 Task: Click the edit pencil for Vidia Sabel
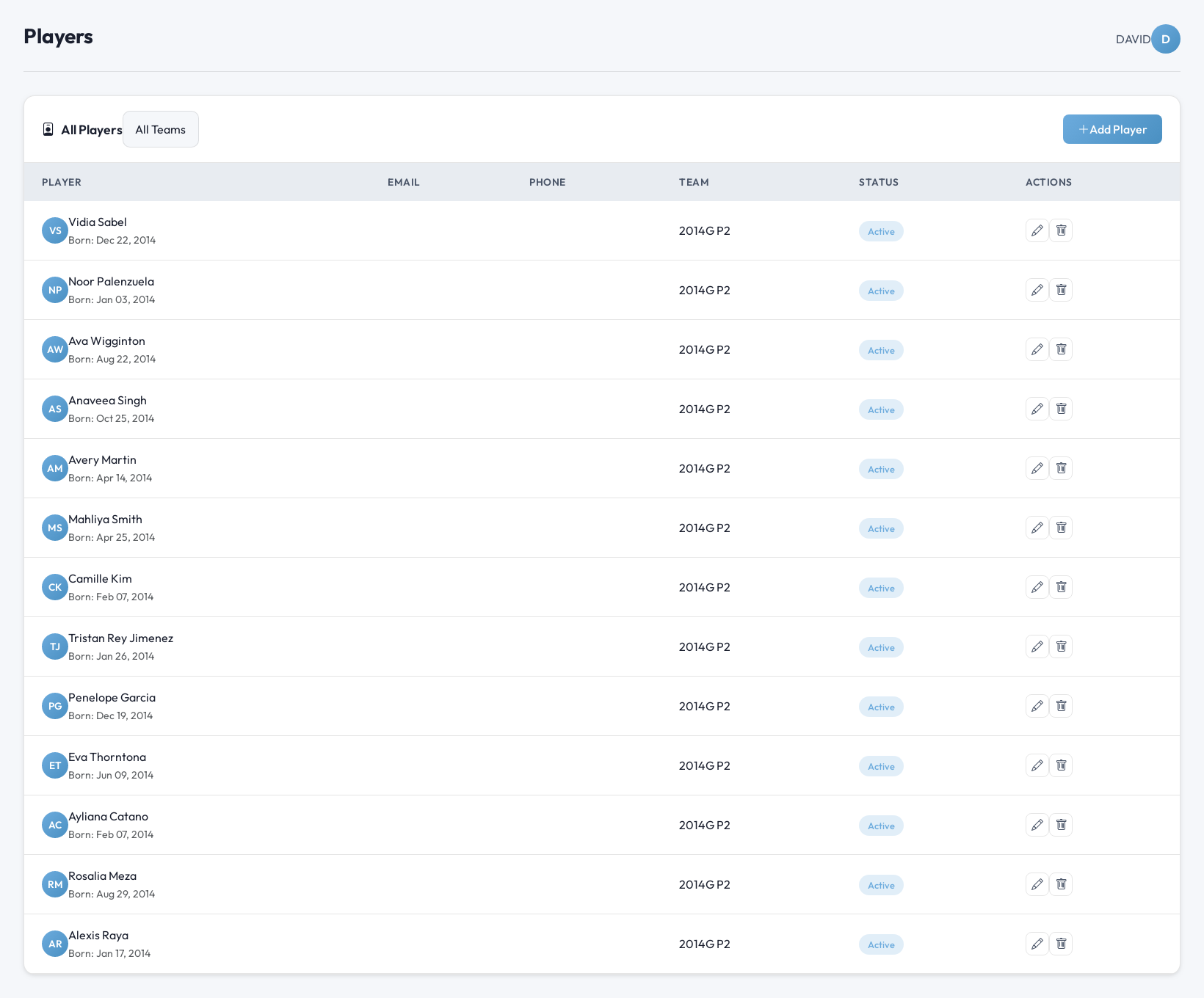tap(1037, 230)
